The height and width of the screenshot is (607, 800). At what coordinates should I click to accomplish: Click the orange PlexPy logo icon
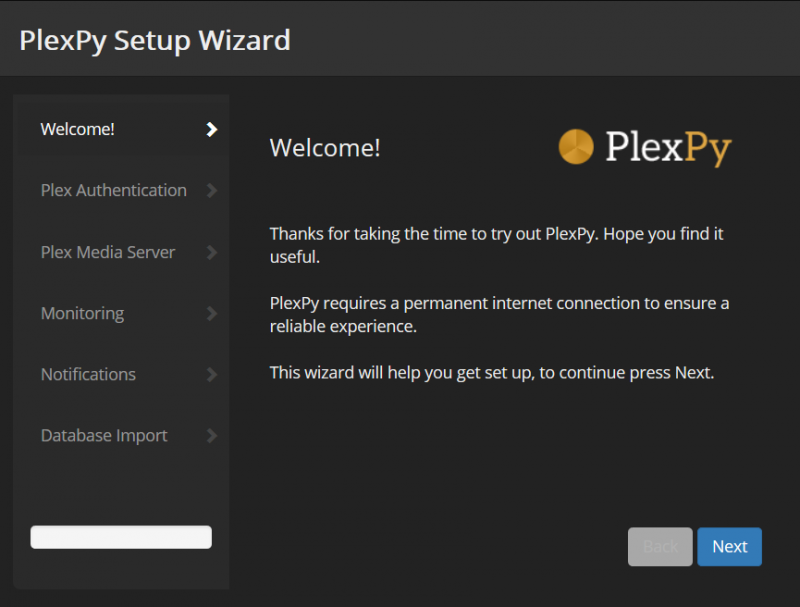(576, 147)
